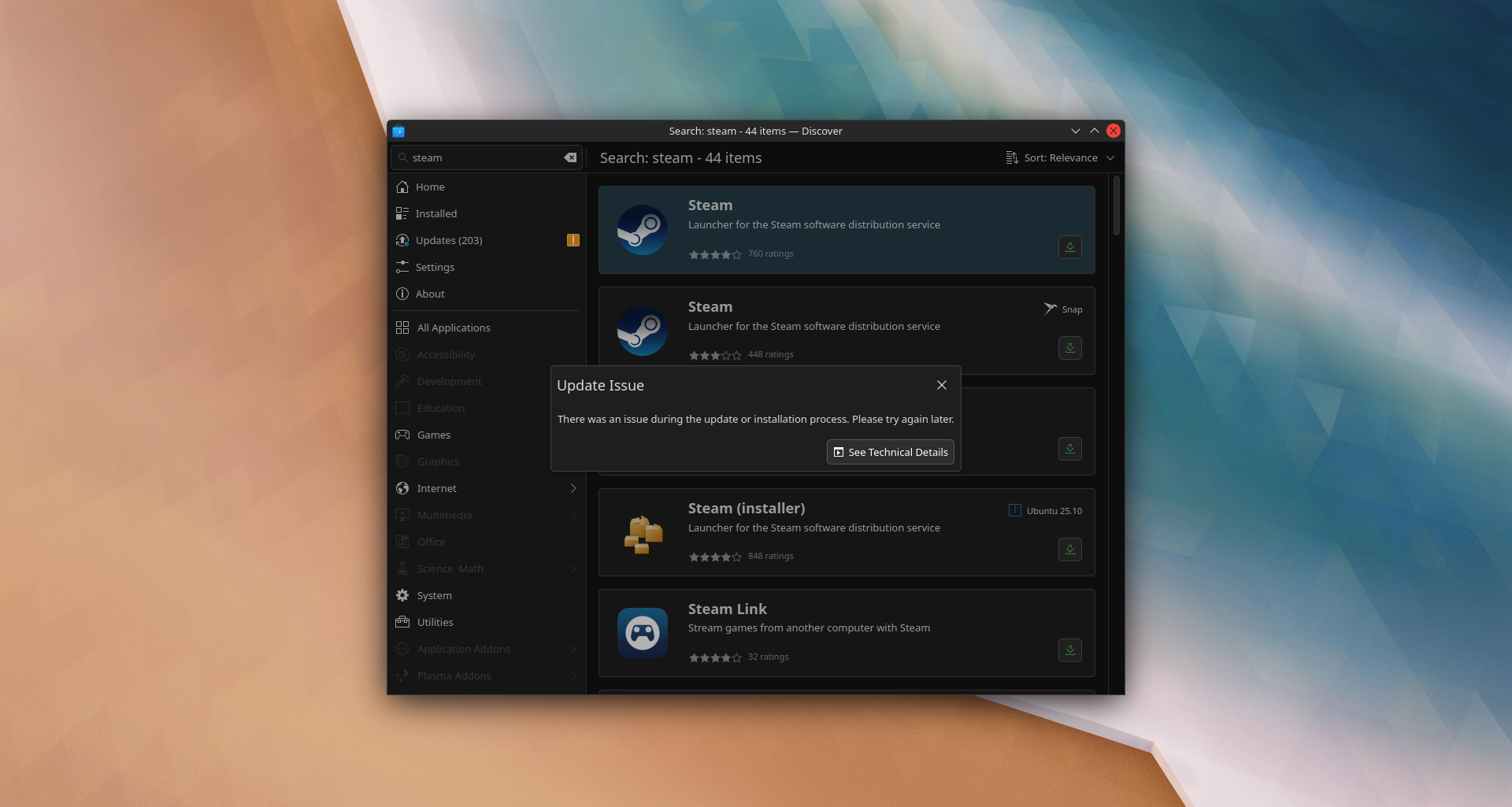
Task: Click See Technical Details button
Action: tap(891, 452)
